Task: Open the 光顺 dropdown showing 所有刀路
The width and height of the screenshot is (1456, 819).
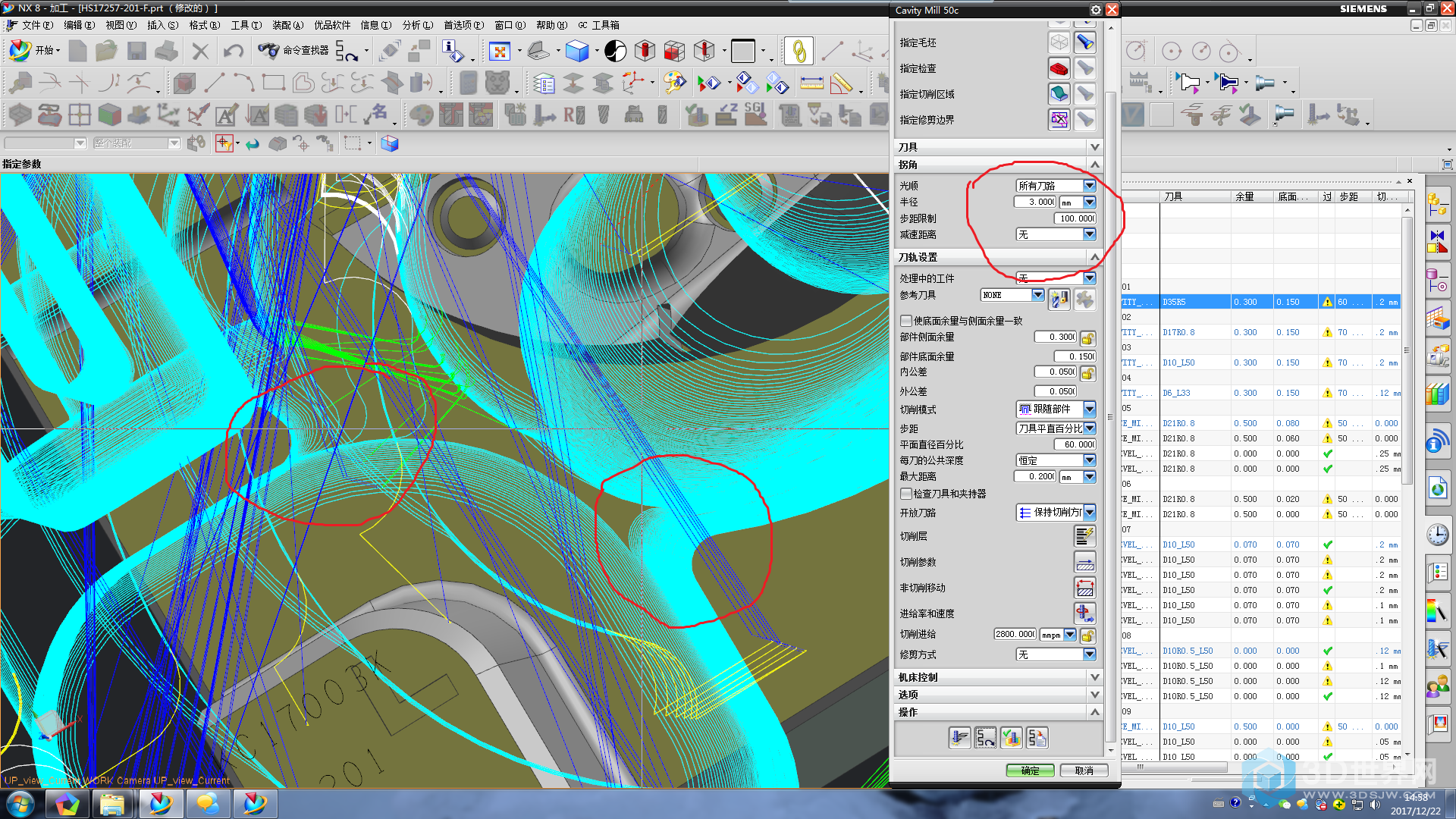Action: (1056, 186)
